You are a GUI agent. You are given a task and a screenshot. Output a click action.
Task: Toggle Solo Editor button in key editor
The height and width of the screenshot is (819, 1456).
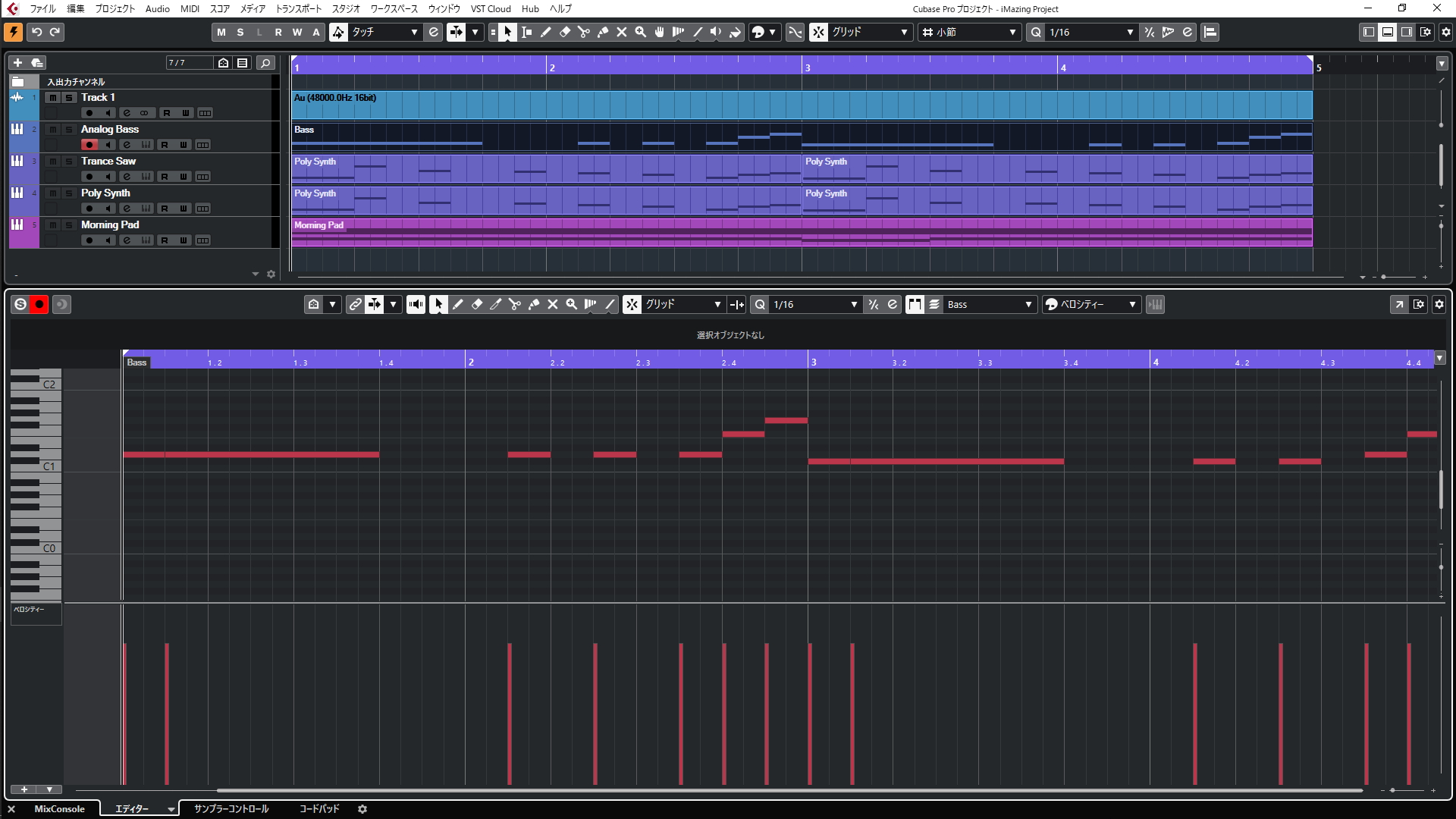pos(20,304)
